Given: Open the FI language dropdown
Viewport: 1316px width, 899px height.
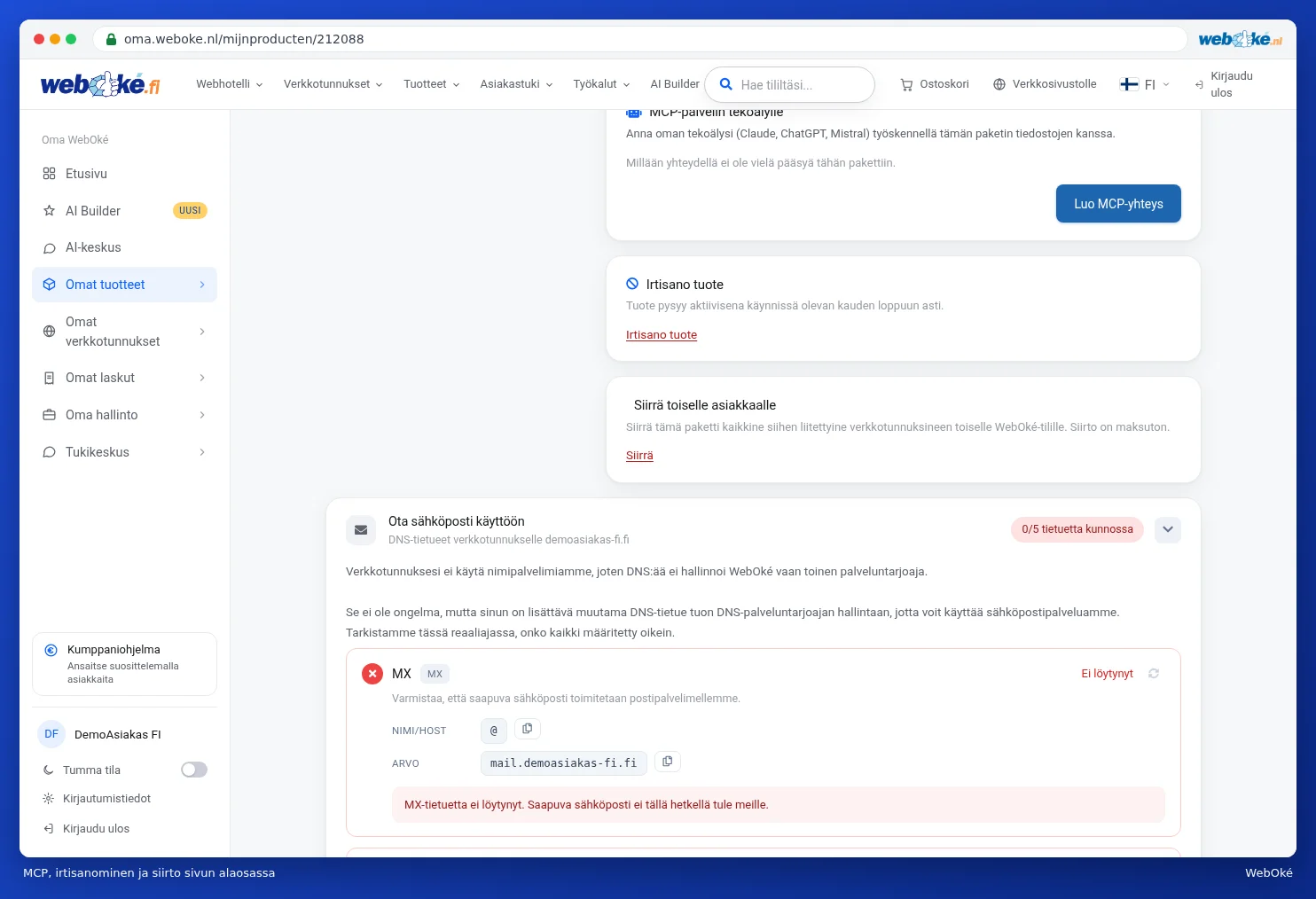Looking at the screenshot, I should pos(1145,84).
